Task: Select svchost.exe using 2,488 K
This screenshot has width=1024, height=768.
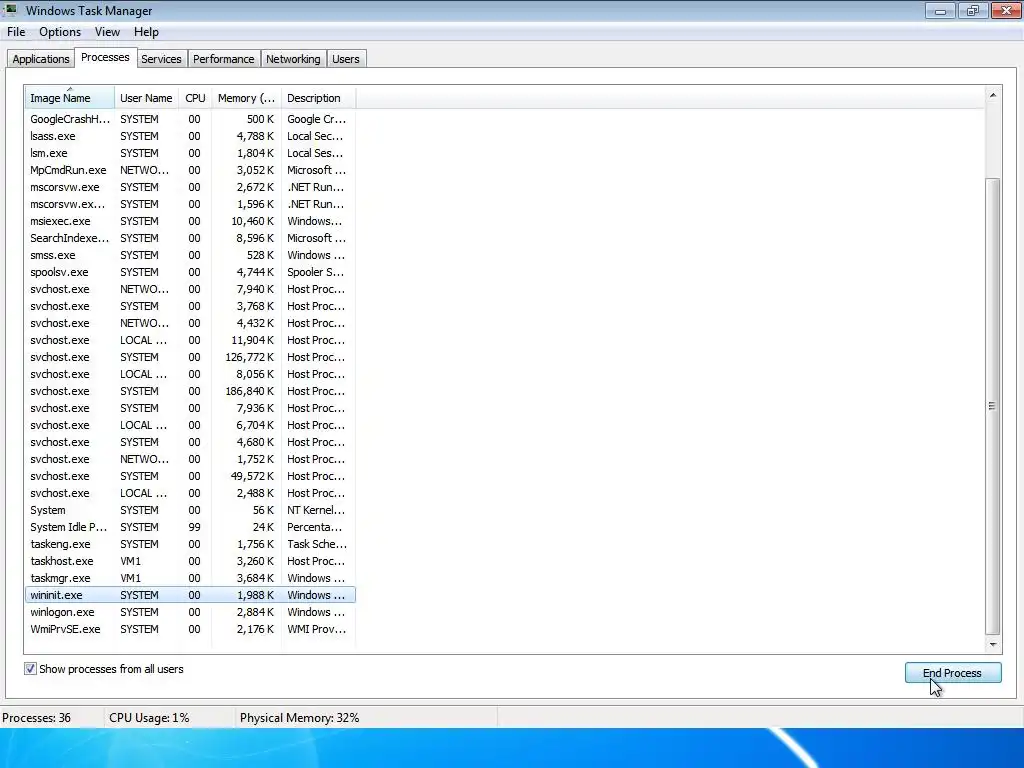Action: (x=190, y=492)
